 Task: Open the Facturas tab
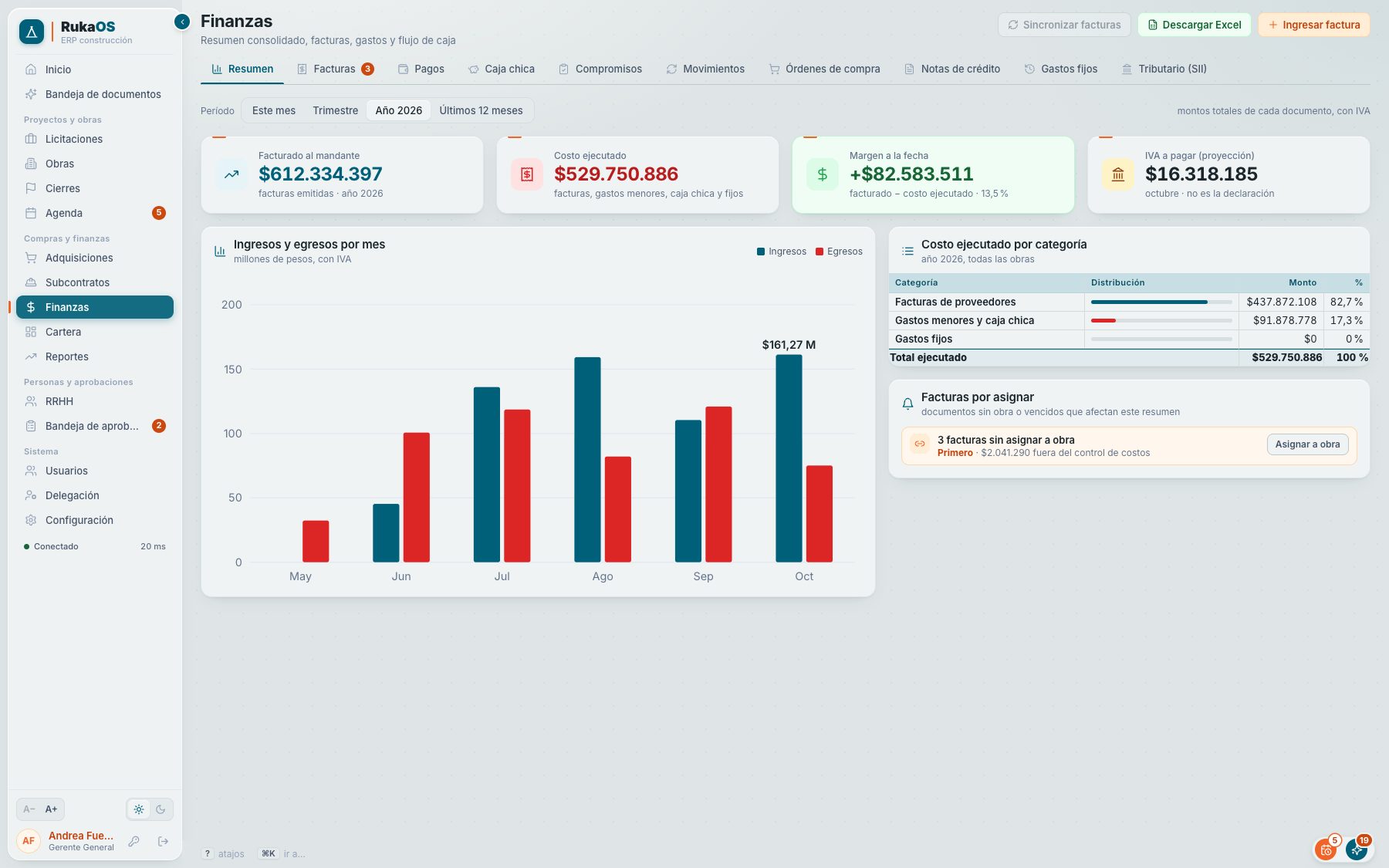click(336, 69)
